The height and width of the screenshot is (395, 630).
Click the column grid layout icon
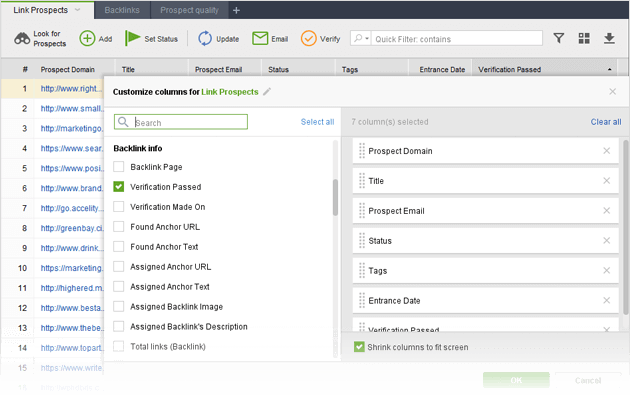(x=584, y=38)
